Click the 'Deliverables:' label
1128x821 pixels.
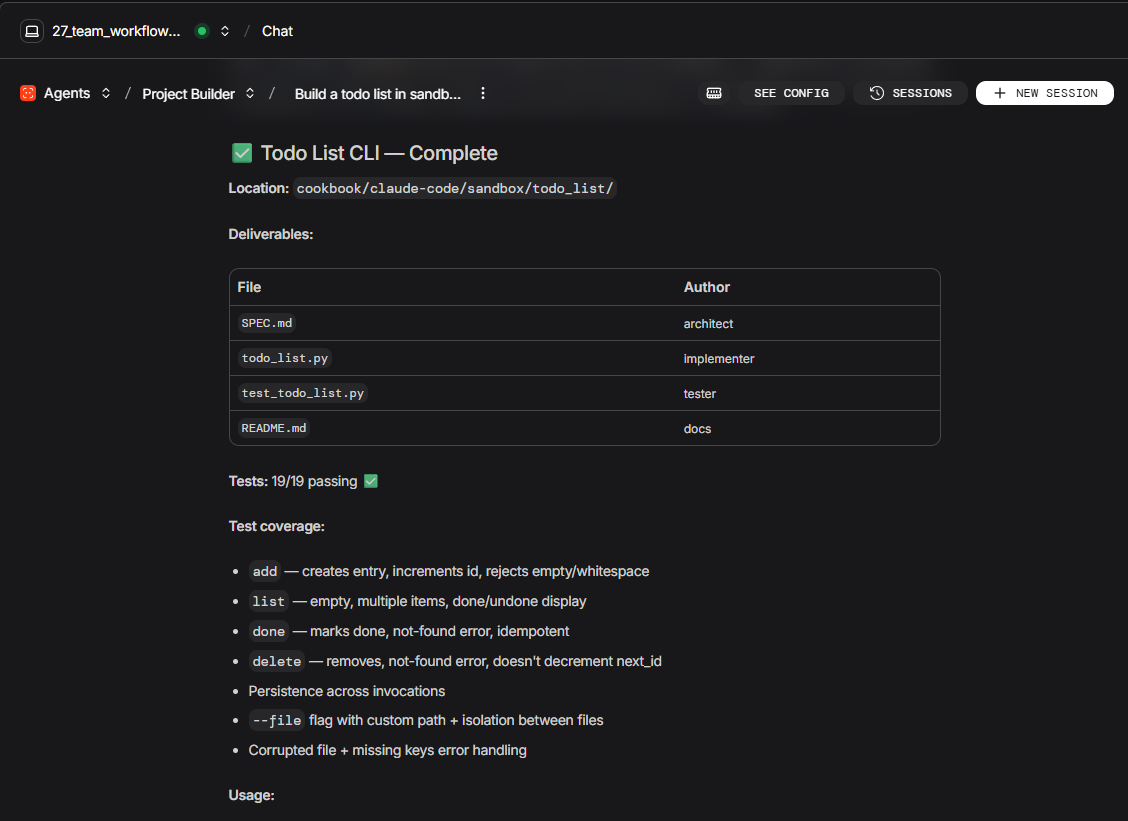(x=270, y=235)
